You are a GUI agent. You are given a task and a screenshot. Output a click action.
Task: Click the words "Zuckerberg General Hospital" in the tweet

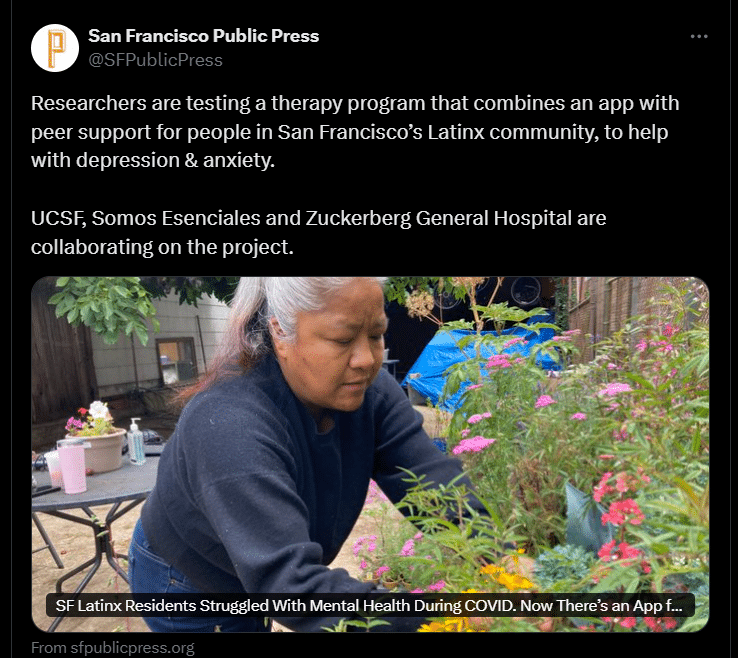(439, 218)
